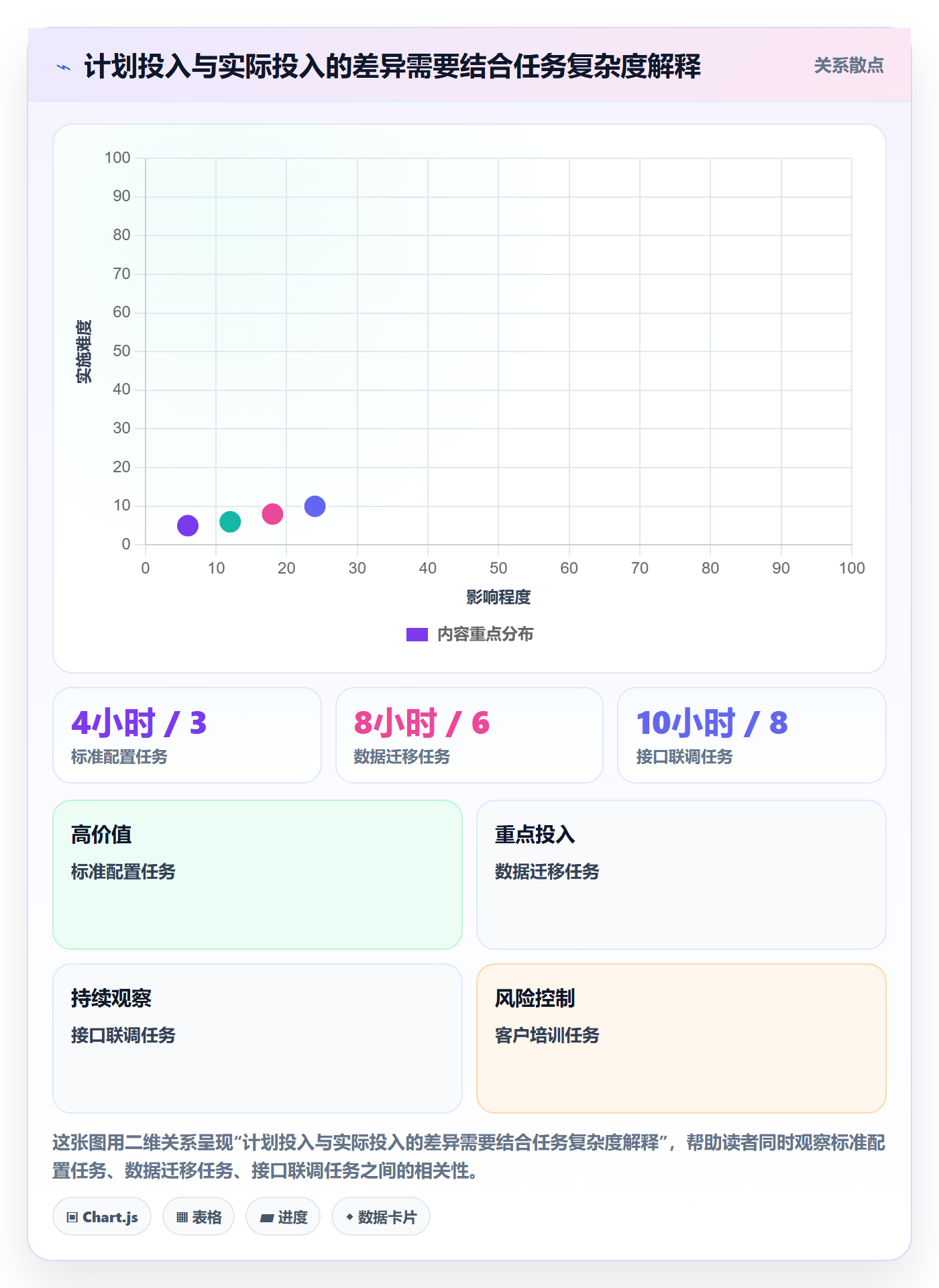Screen dimensions: 939x1288
Task: Click the 表格 tag chip
Action: point(199,1217)
